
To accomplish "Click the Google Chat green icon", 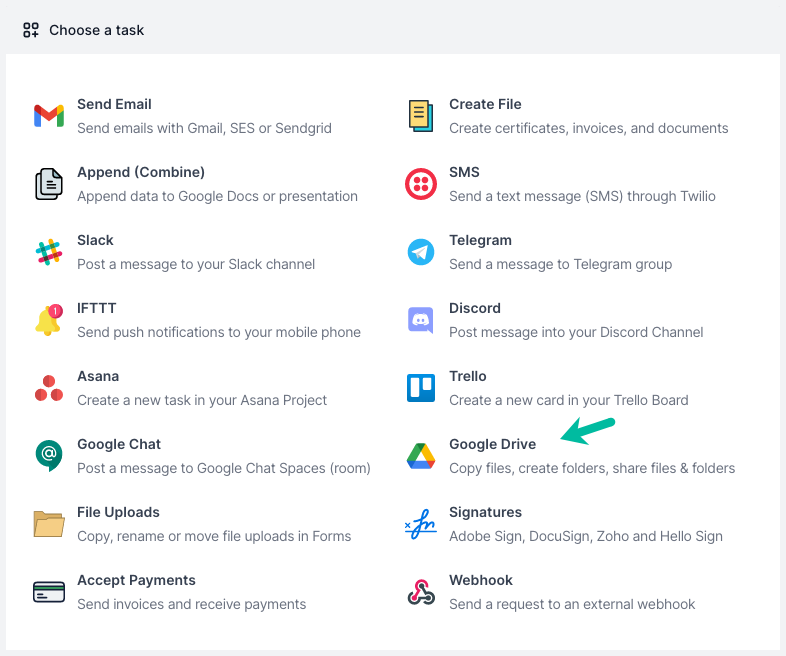I will (49, 456).
